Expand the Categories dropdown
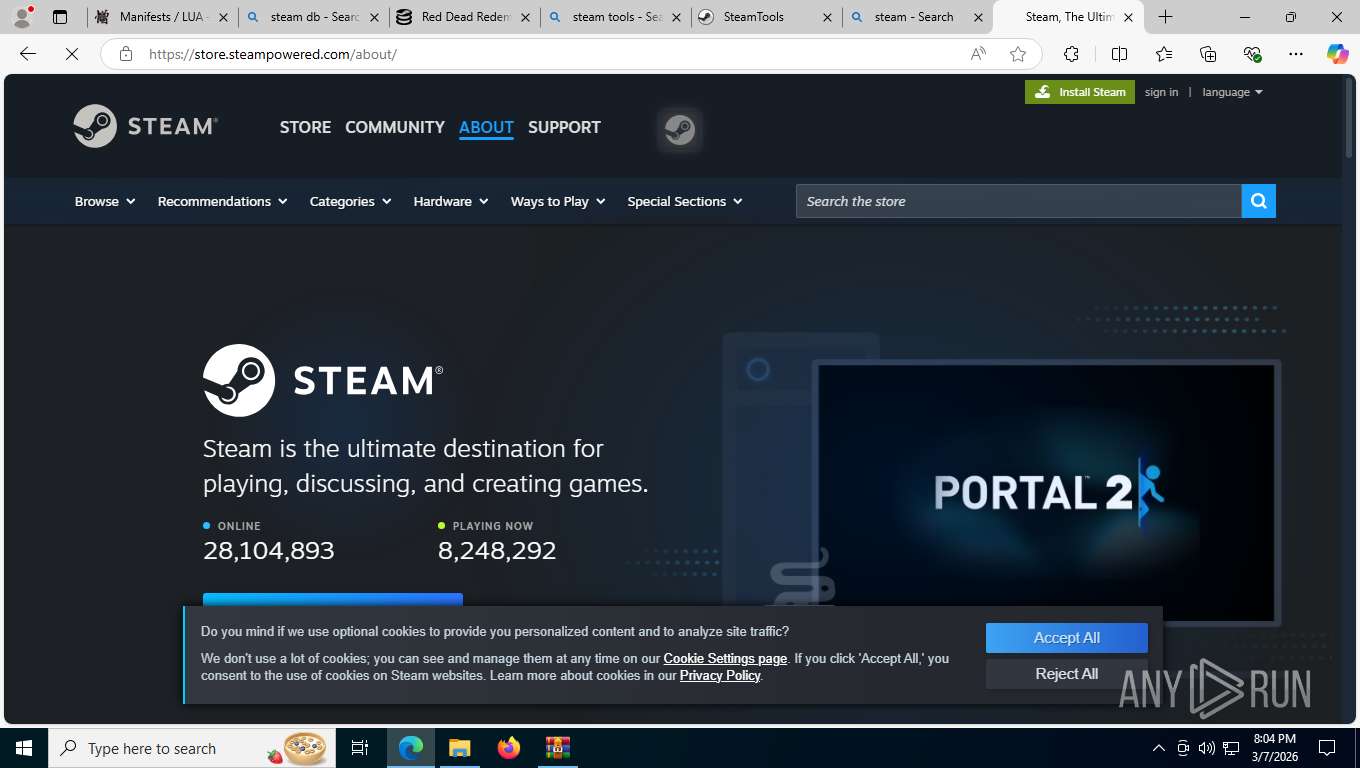Image resolution: width=1360 pixels, height=768 pixels. [350, 201]
